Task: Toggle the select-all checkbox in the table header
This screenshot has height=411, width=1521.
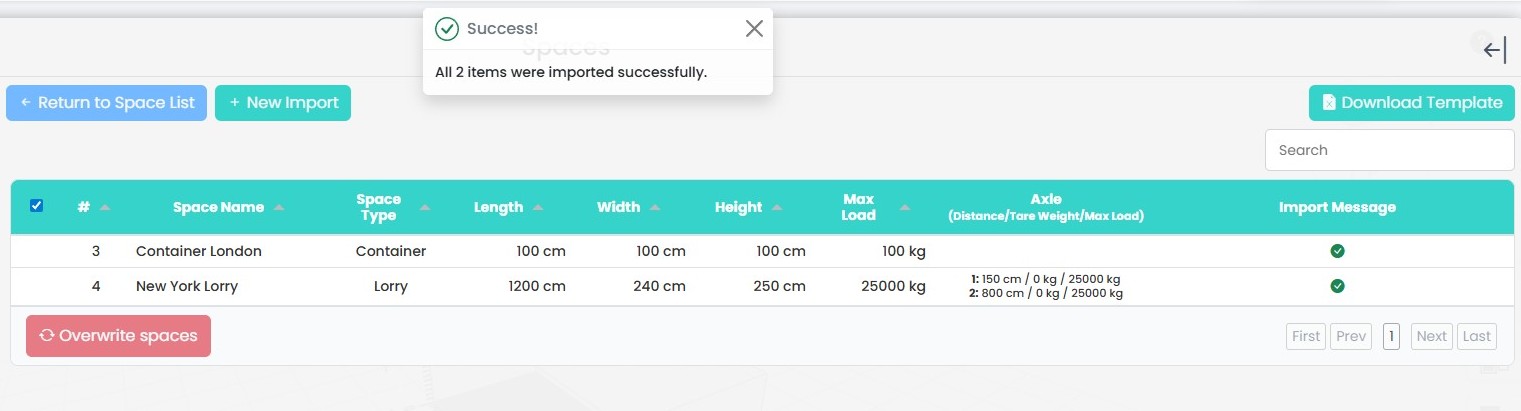Action: click(x=37, y=205)
